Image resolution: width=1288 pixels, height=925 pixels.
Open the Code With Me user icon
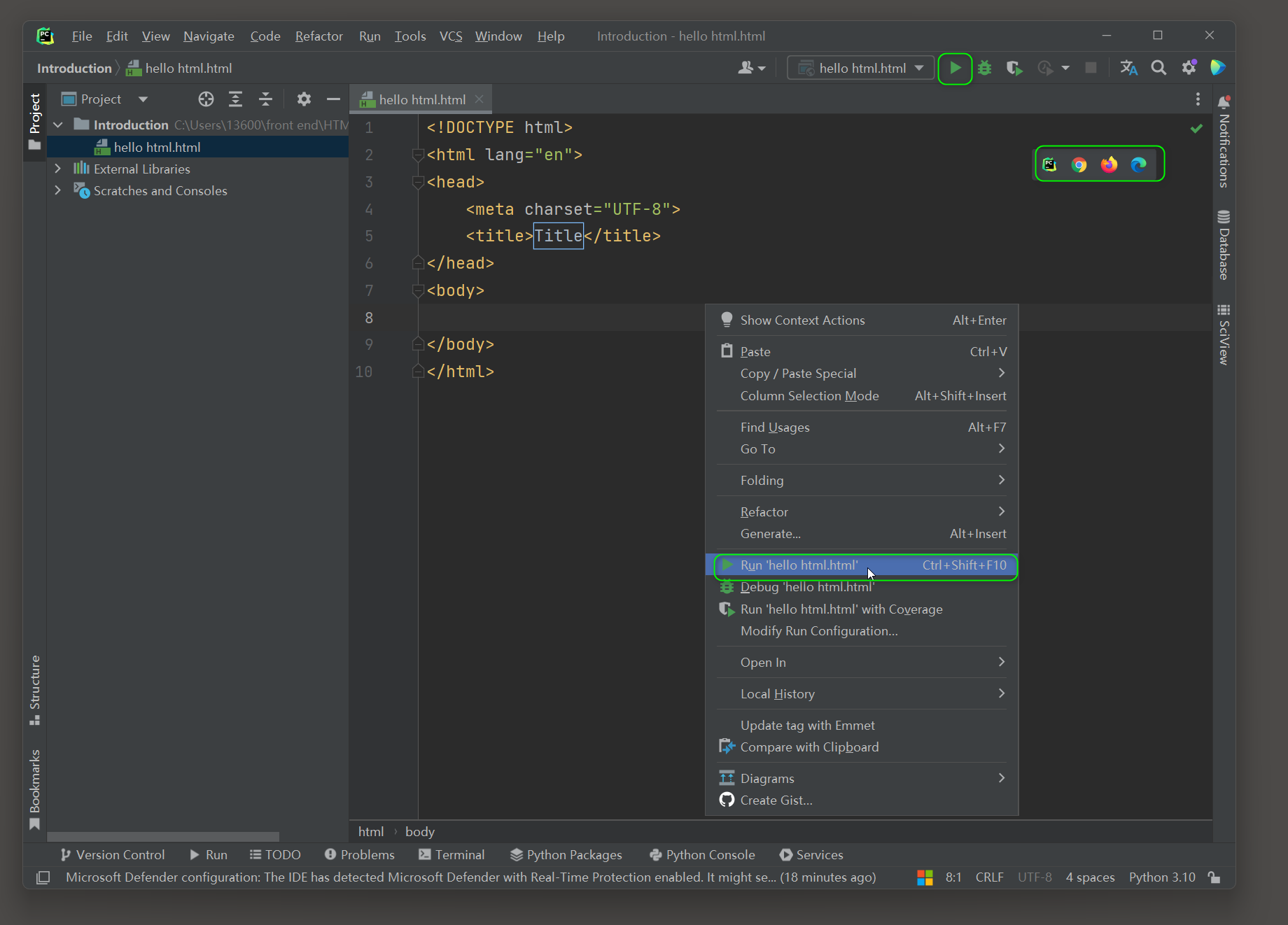tap(752, 68)
